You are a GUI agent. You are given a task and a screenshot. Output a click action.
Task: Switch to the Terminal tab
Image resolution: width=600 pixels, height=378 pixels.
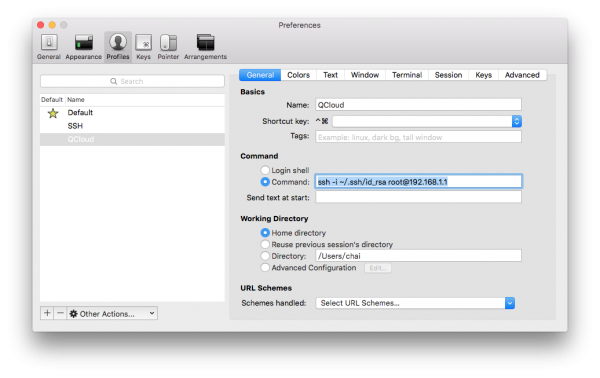pyautogui.click(x=407, y=75)
